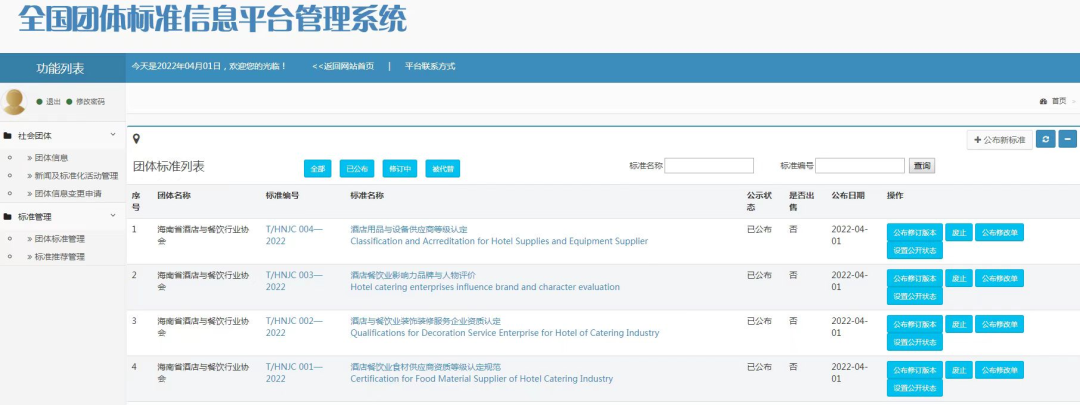Click 公布修订版本 for T/HNJC 001
The height and width of the screenshot is (405, 1080).
click(915, 370)
